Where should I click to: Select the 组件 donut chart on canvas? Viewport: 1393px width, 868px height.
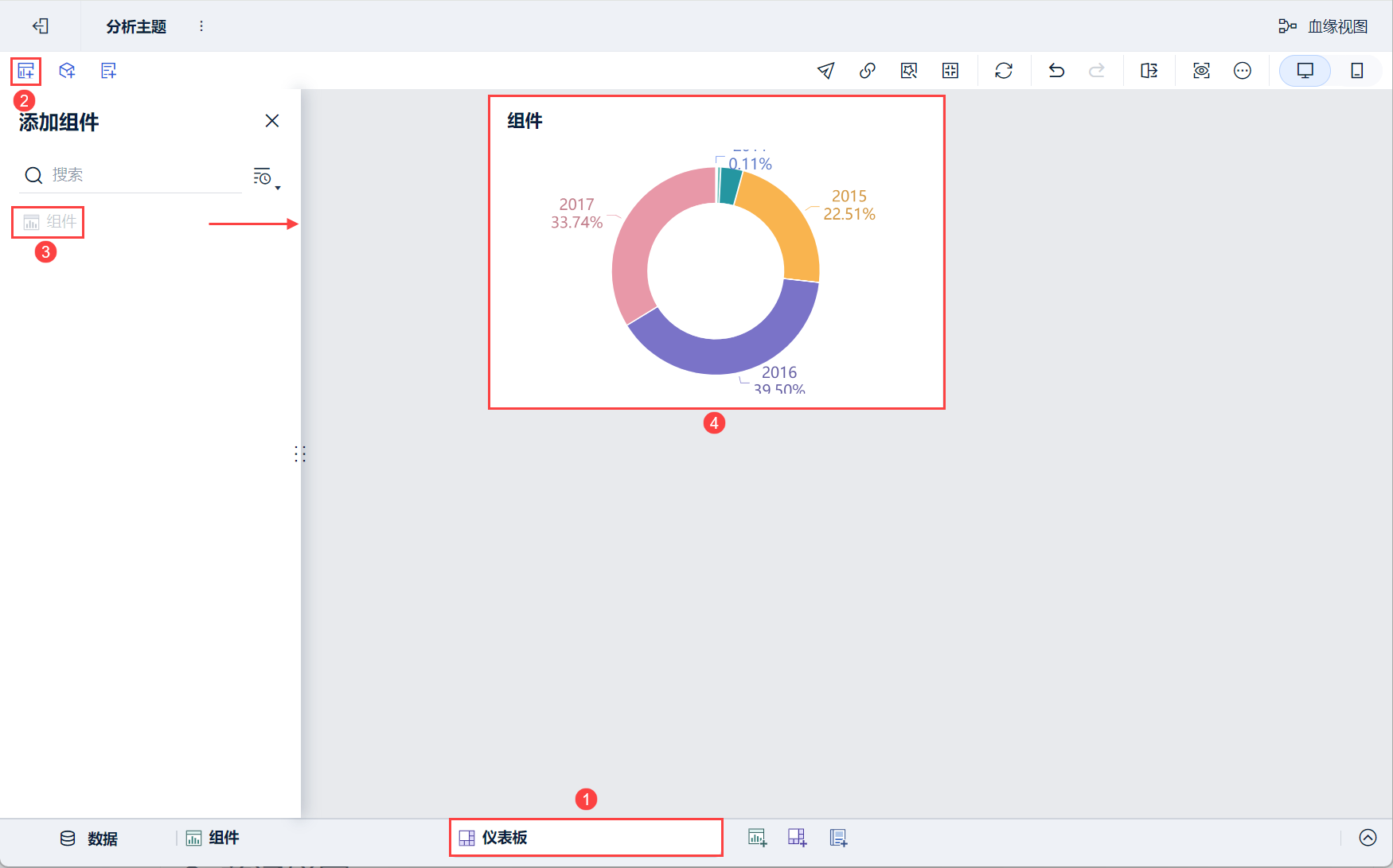point(716,252)
